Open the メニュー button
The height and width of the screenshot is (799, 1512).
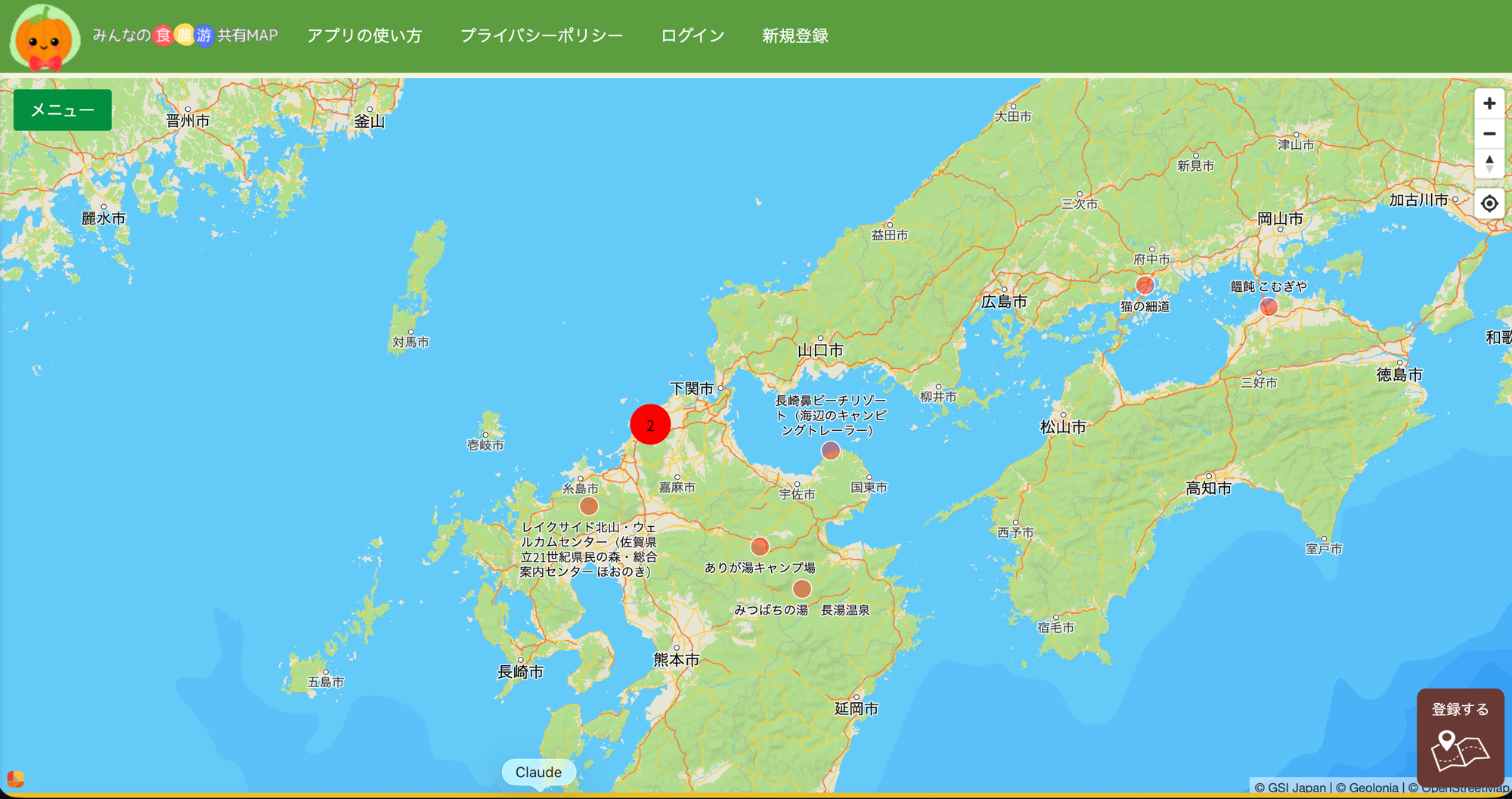pyautogui.click(x=63, y=110)
